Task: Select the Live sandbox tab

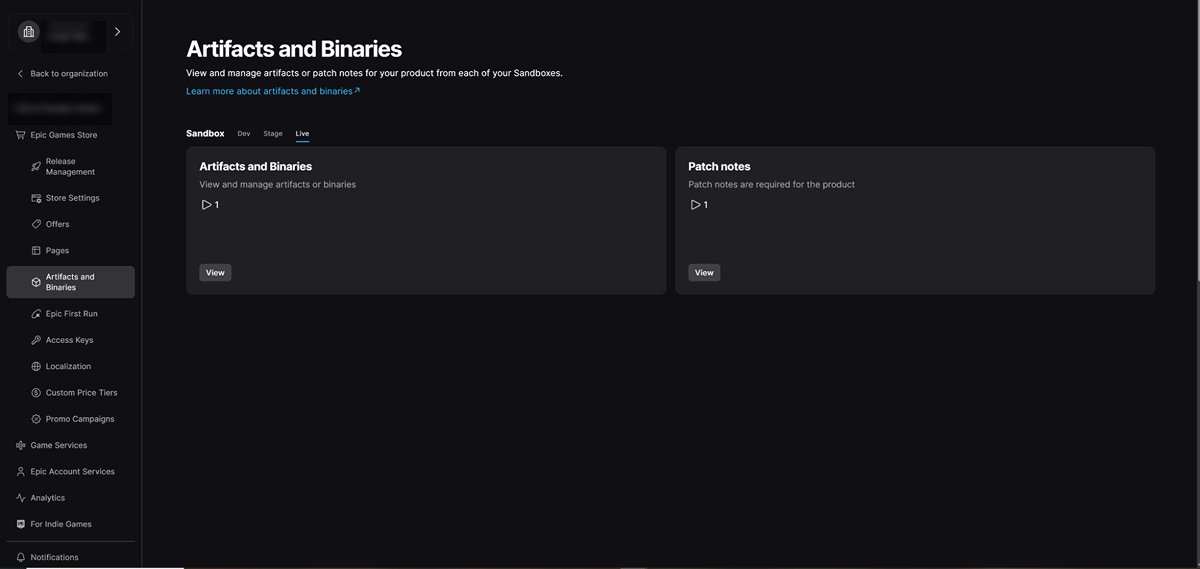Action: [302, 133]
